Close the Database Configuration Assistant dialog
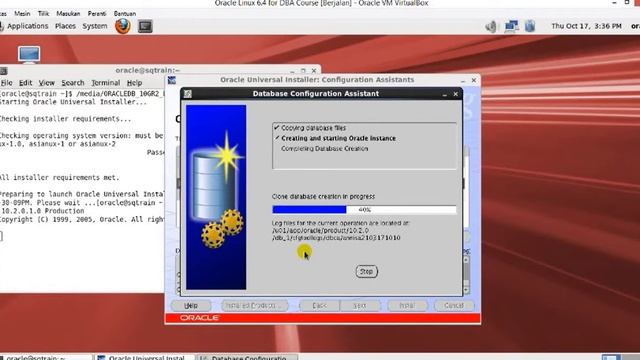Viewport: 640px width, 360px height. click(x=456, y=94)
